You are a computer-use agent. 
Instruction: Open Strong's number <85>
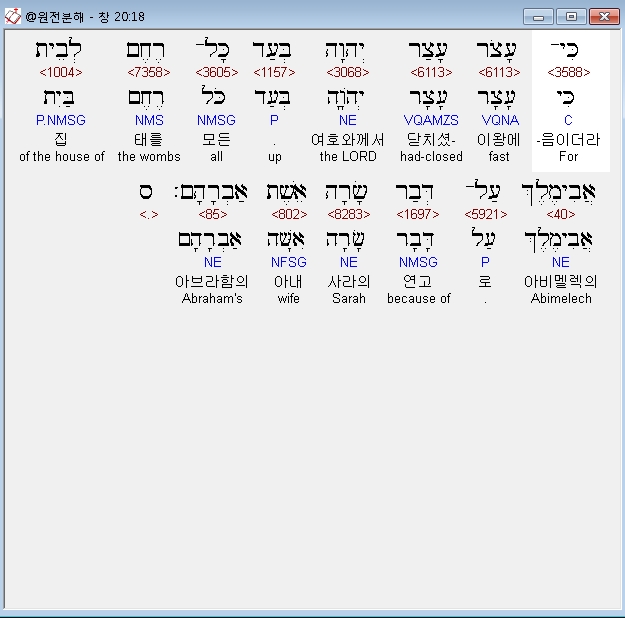pos(212,215)
